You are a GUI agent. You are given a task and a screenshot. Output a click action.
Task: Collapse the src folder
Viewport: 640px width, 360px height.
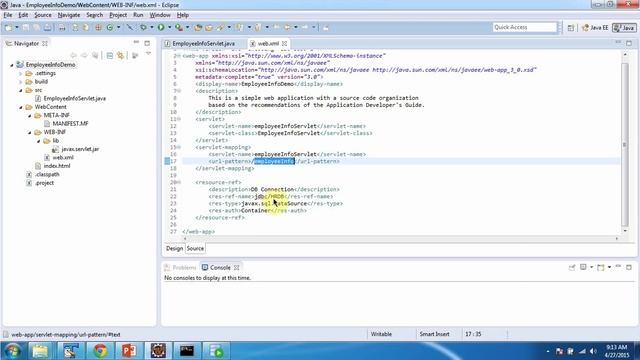pos(21,90)
